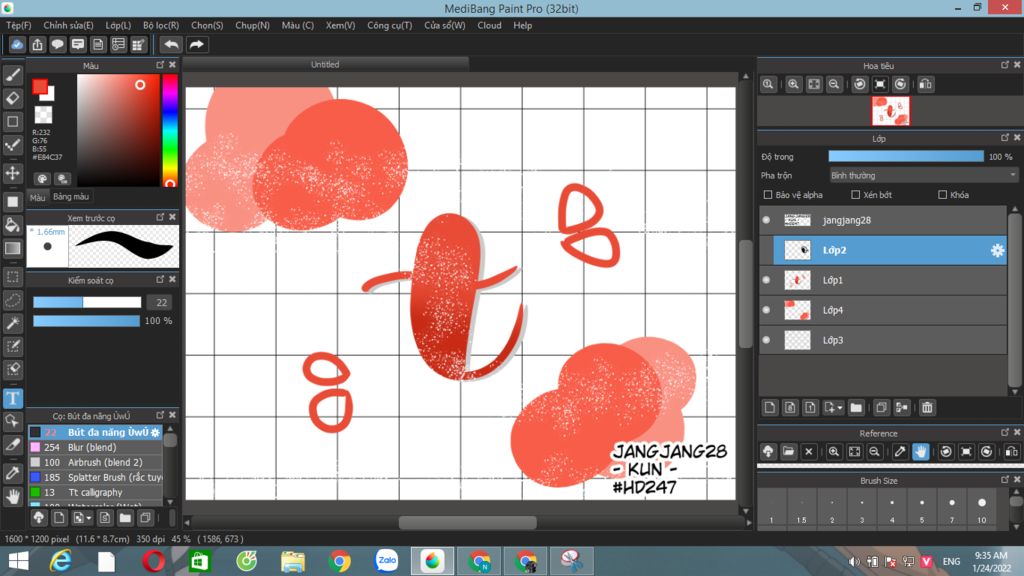Toggle Xén bớt clipping checkbox
Image resolution: width=1024 pixels, height=576 pixels.
click(856, 195)
